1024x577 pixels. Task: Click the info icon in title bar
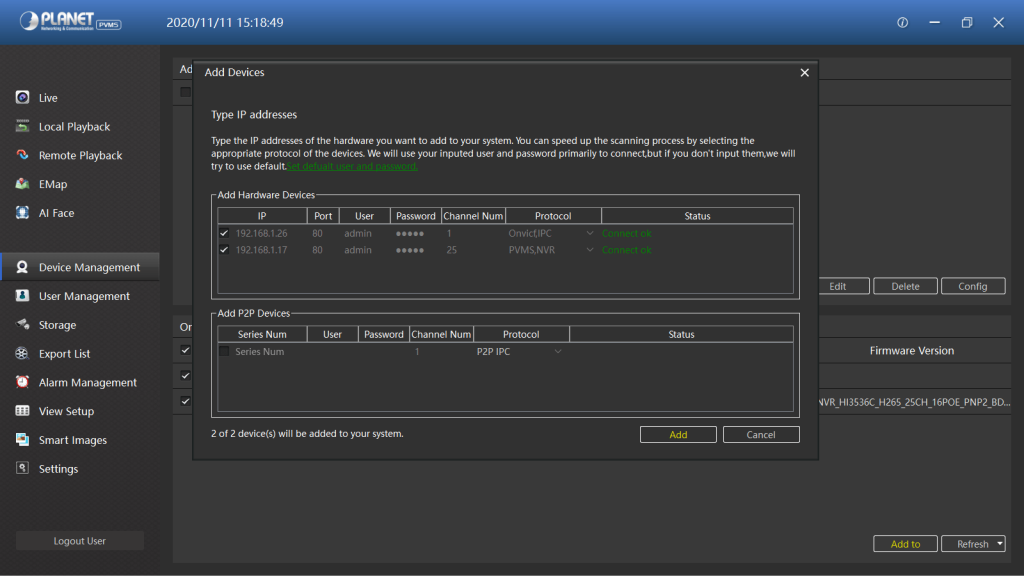[903, 22]
